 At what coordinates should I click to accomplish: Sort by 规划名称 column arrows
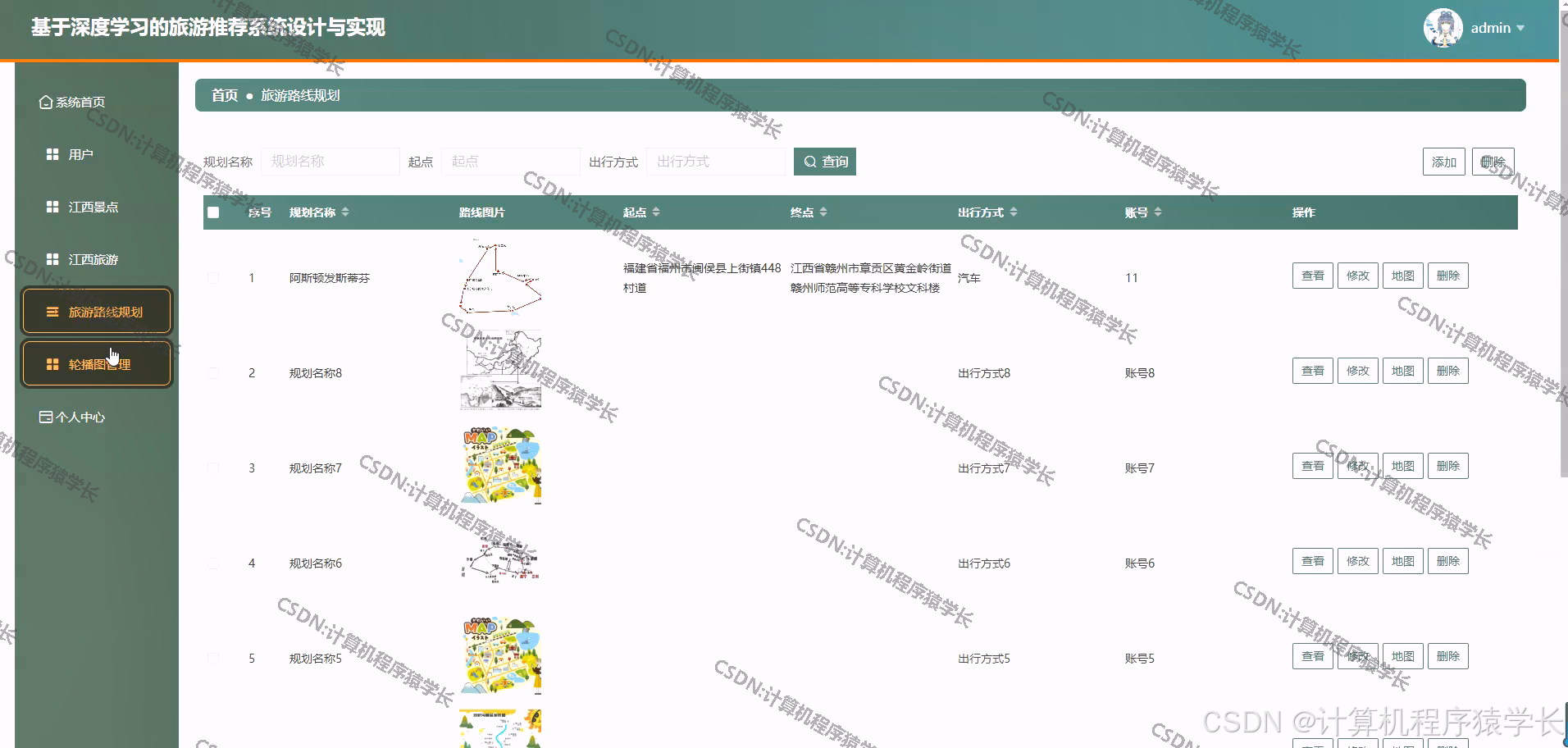(345, 212)
